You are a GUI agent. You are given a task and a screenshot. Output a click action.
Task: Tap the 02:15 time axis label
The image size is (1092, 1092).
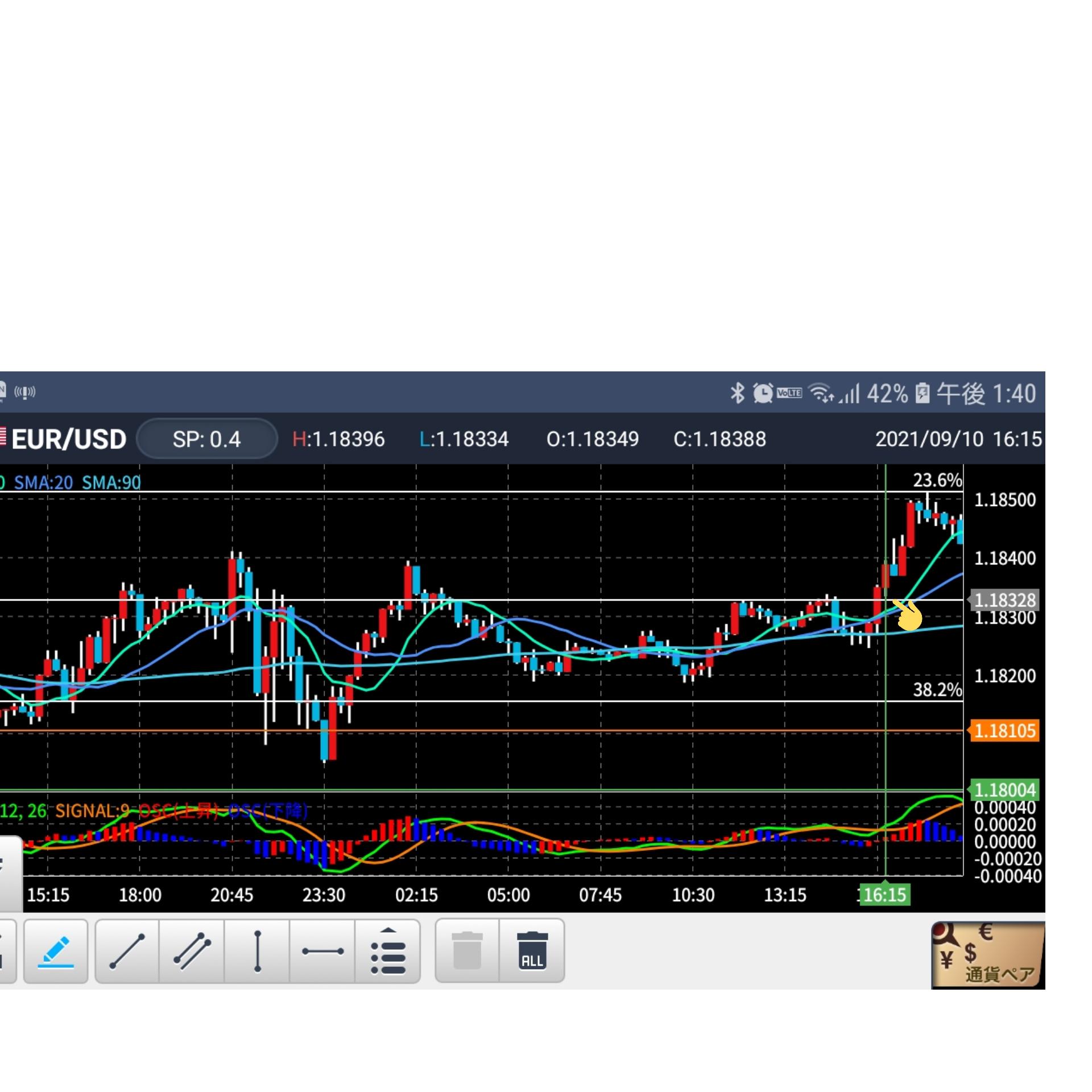[416, 895]
